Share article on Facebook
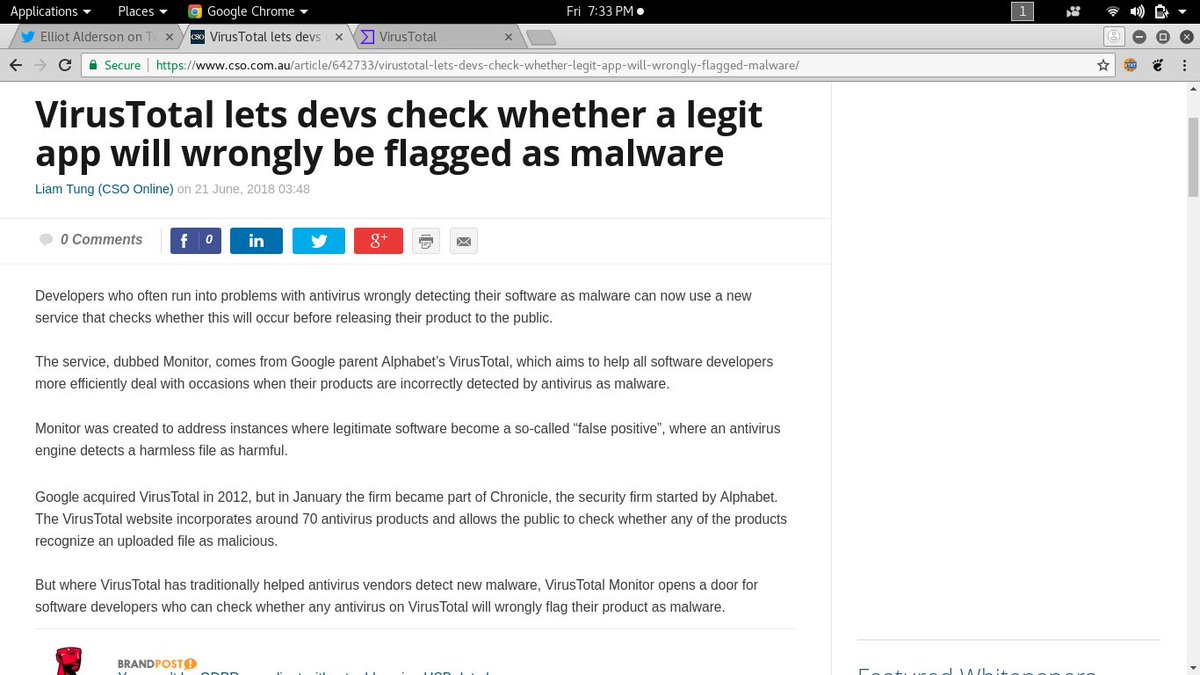This screenshot has height=675, width=1200. 196,240
